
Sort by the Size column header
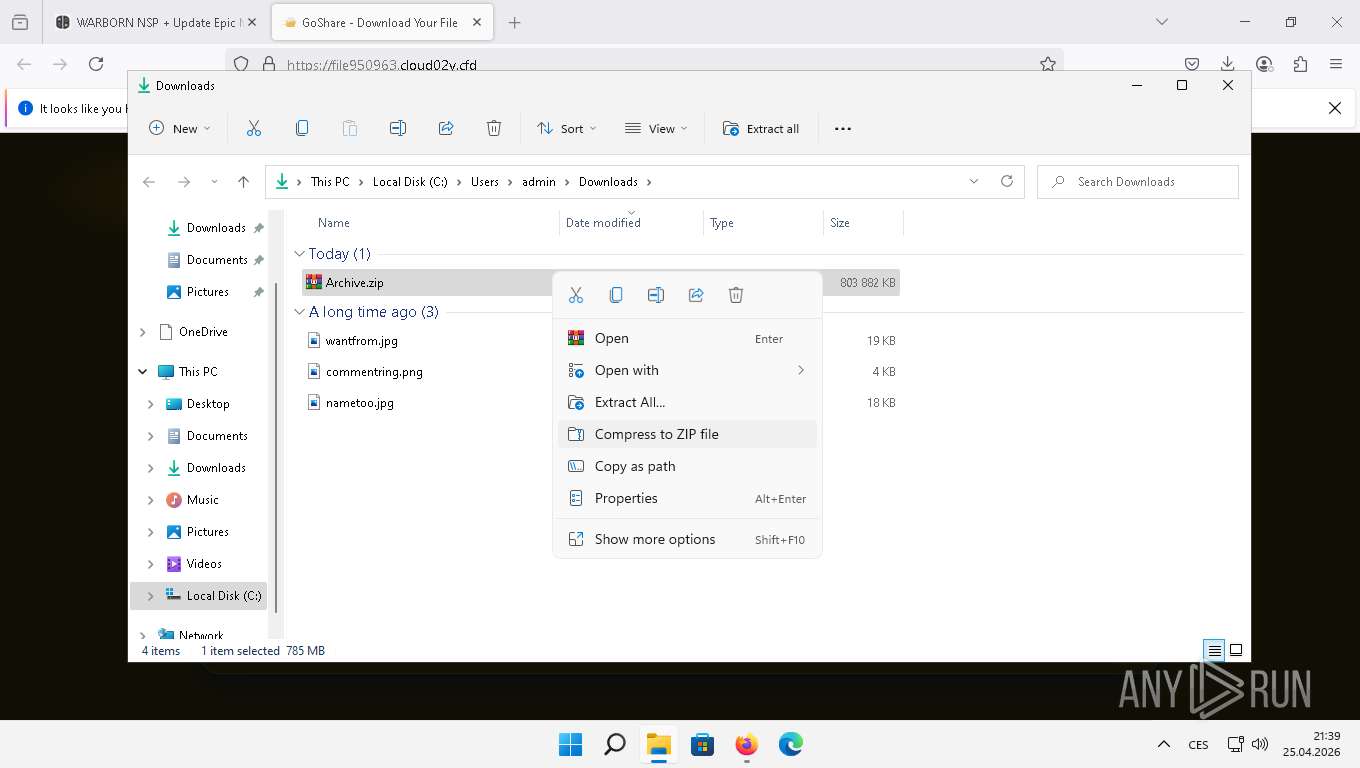[840, 223]
